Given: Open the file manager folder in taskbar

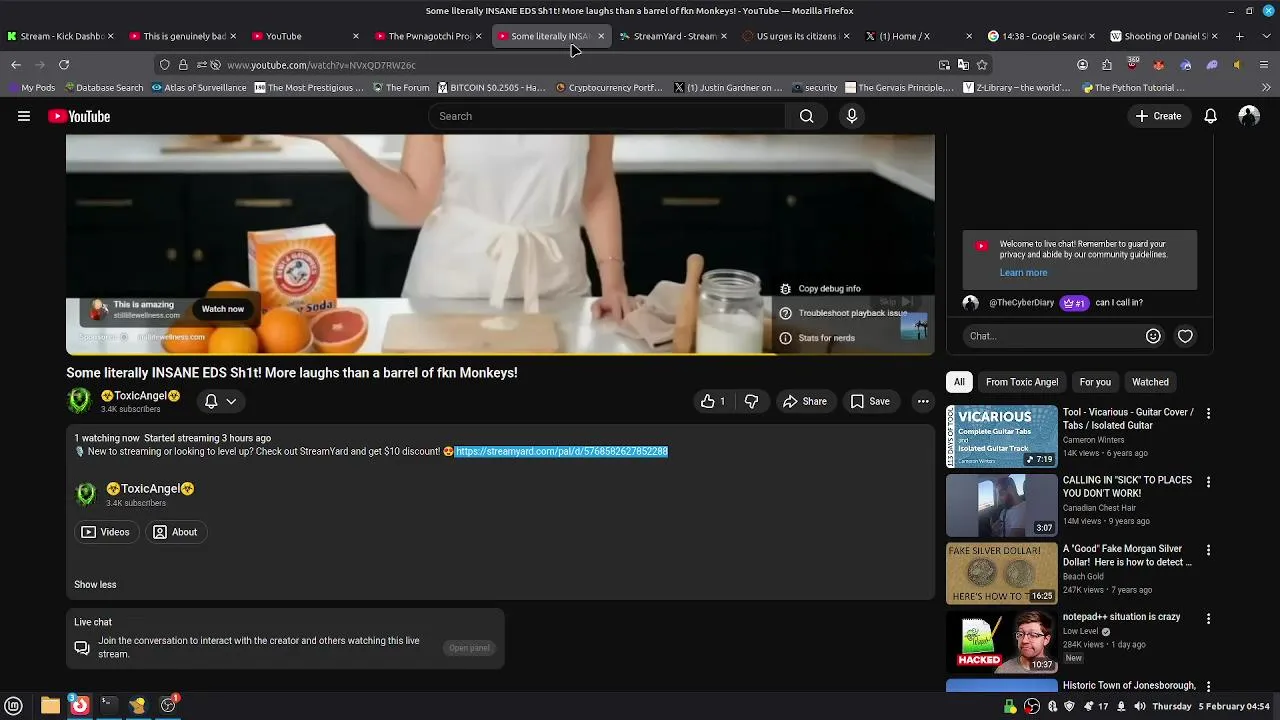Looking at the screenshot, I should pyautogui.click(x=50, y=705).
